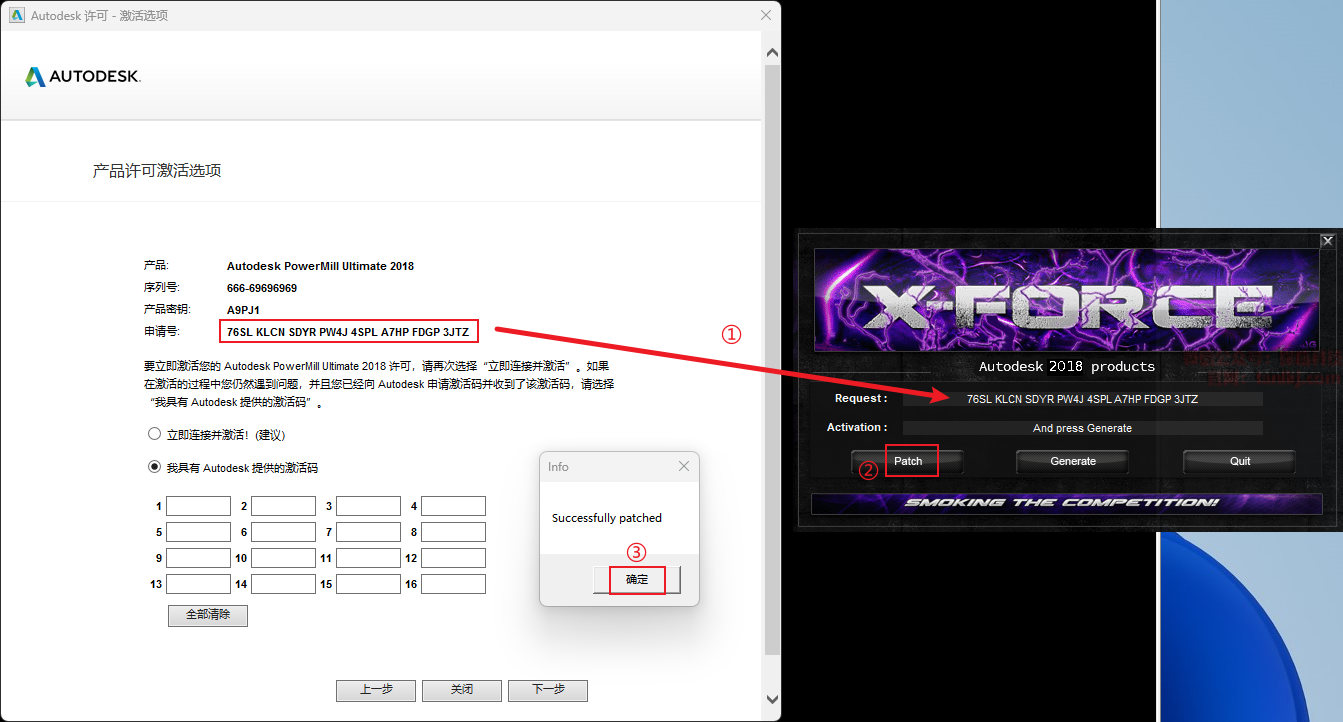Close the X-Force window with its X
This screenshot has width=1343, height=722.
1327,241
